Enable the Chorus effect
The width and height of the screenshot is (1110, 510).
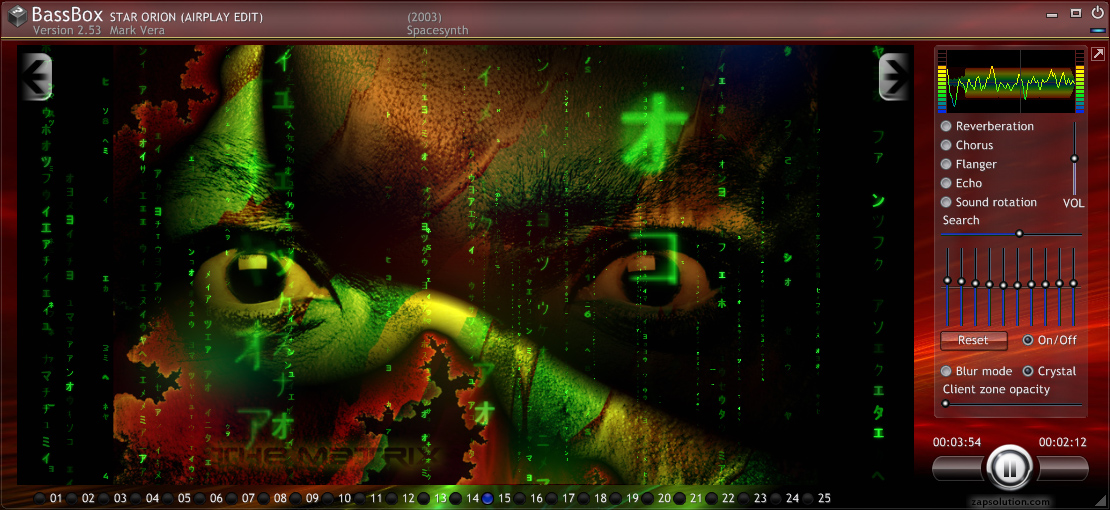[x=946, y=145]
